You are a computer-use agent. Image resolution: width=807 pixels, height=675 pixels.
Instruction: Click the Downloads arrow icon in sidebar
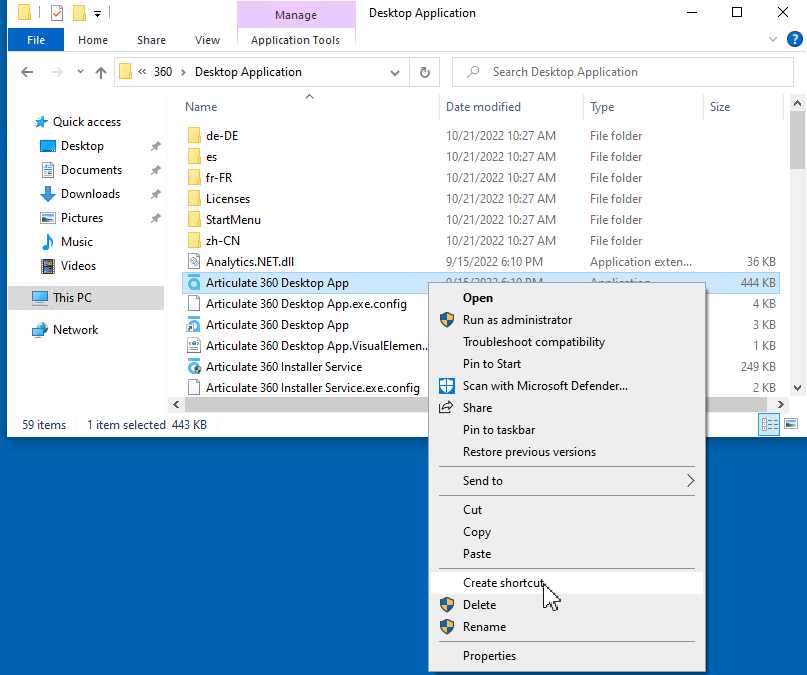48,194
